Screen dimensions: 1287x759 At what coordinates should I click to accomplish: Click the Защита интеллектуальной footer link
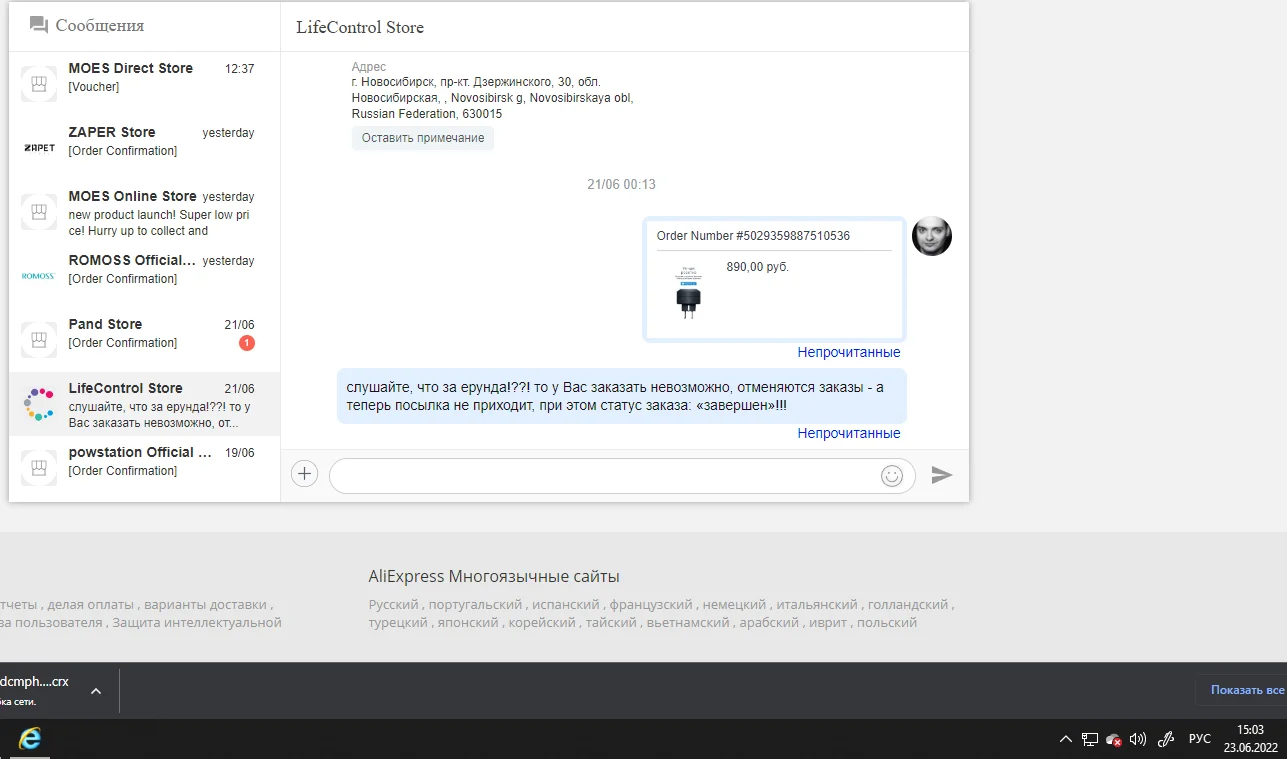coord(197,623)
